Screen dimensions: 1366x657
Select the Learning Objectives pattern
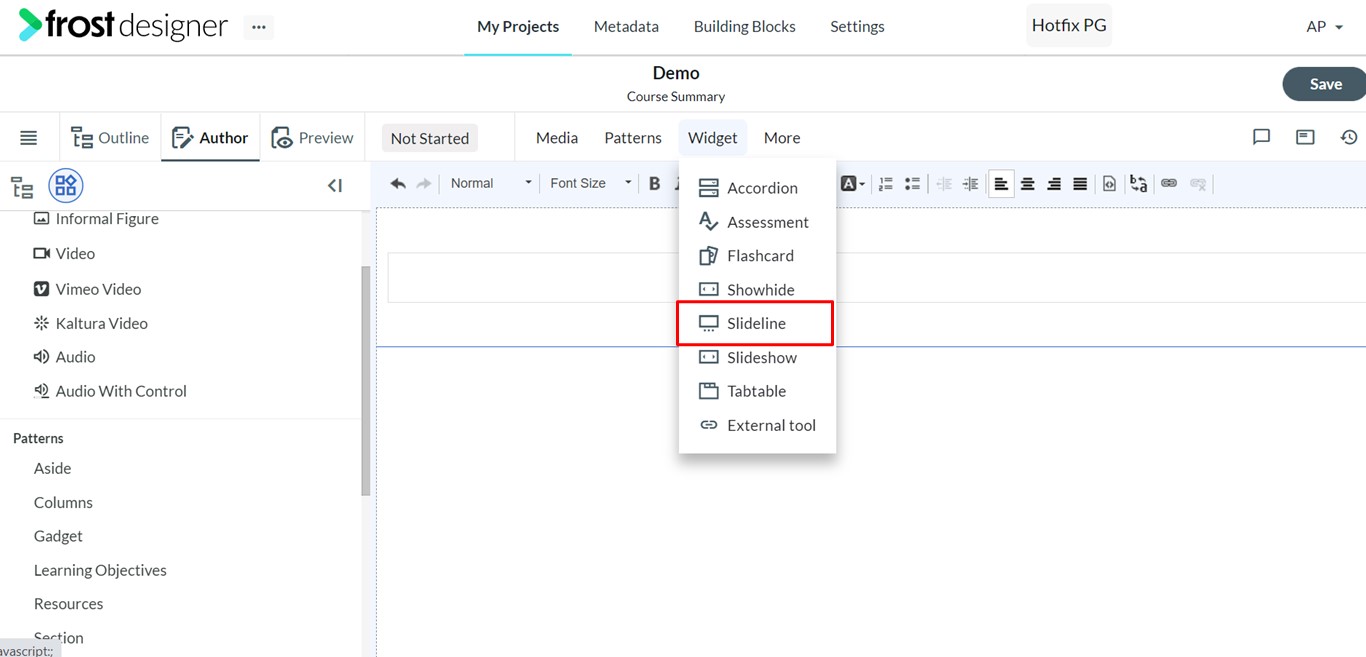[100, 570]
